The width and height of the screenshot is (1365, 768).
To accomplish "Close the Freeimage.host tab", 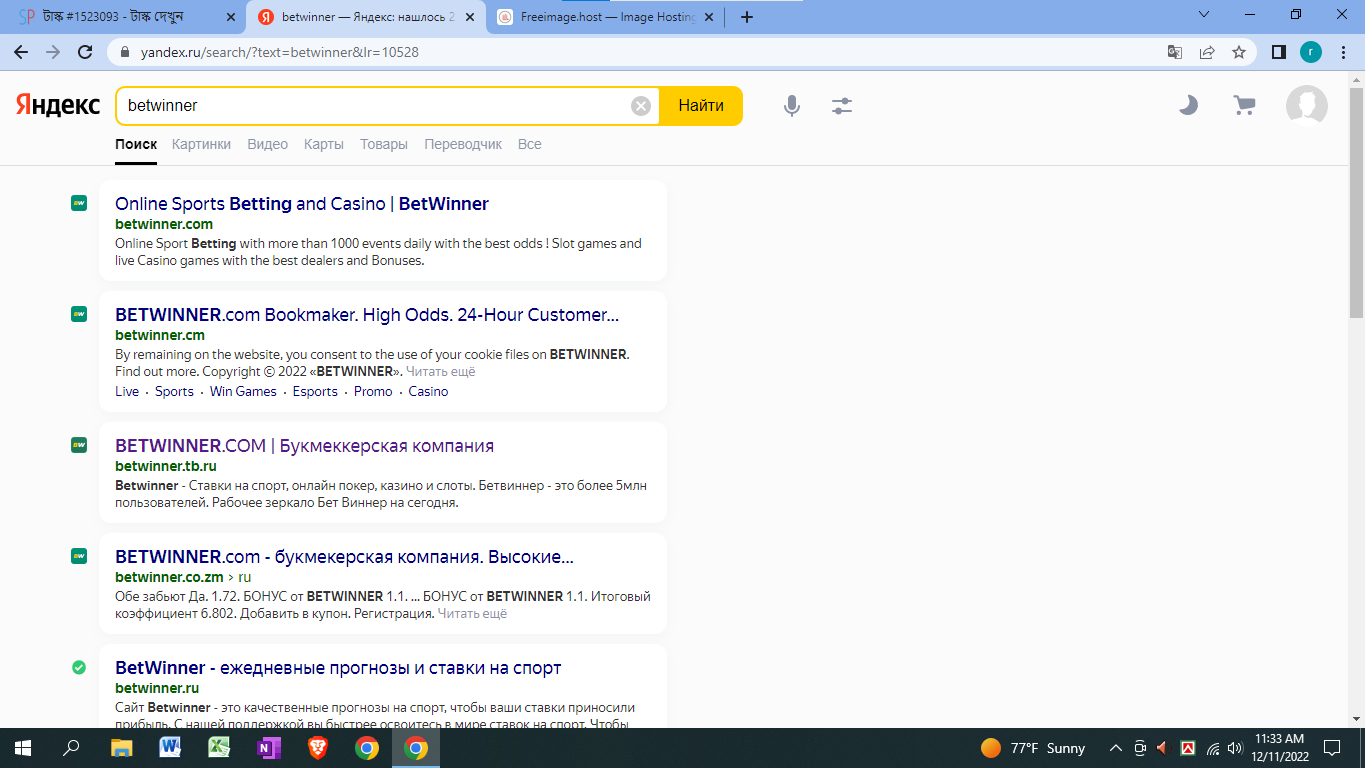I will click(x=711, y=17).
